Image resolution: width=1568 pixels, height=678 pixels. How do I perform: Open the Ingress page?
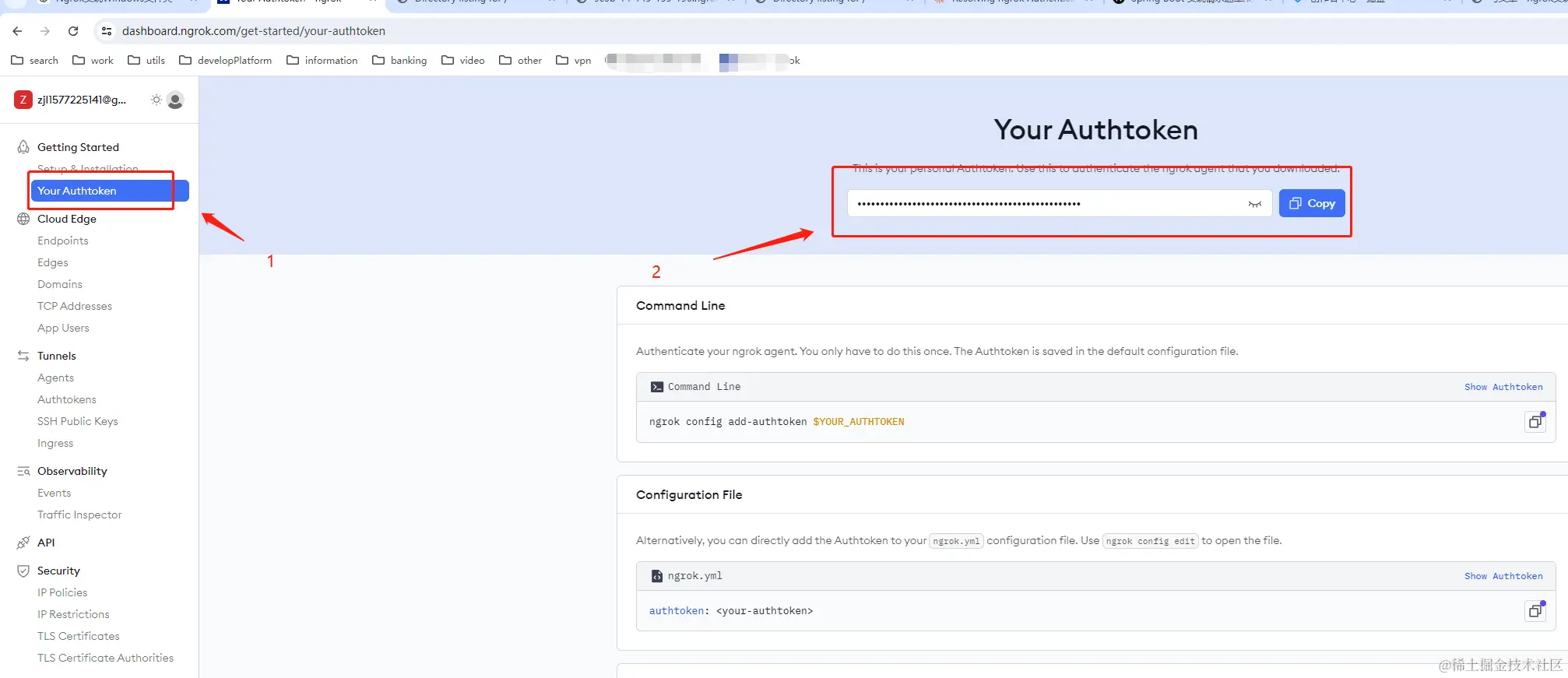[x=55, y=443]
